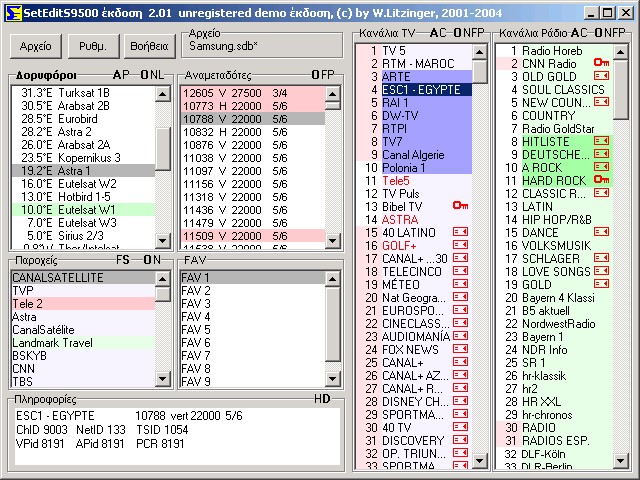Click the card icon next to DANCE radio
Screen dimensions: 640x480
coord(601,232)
